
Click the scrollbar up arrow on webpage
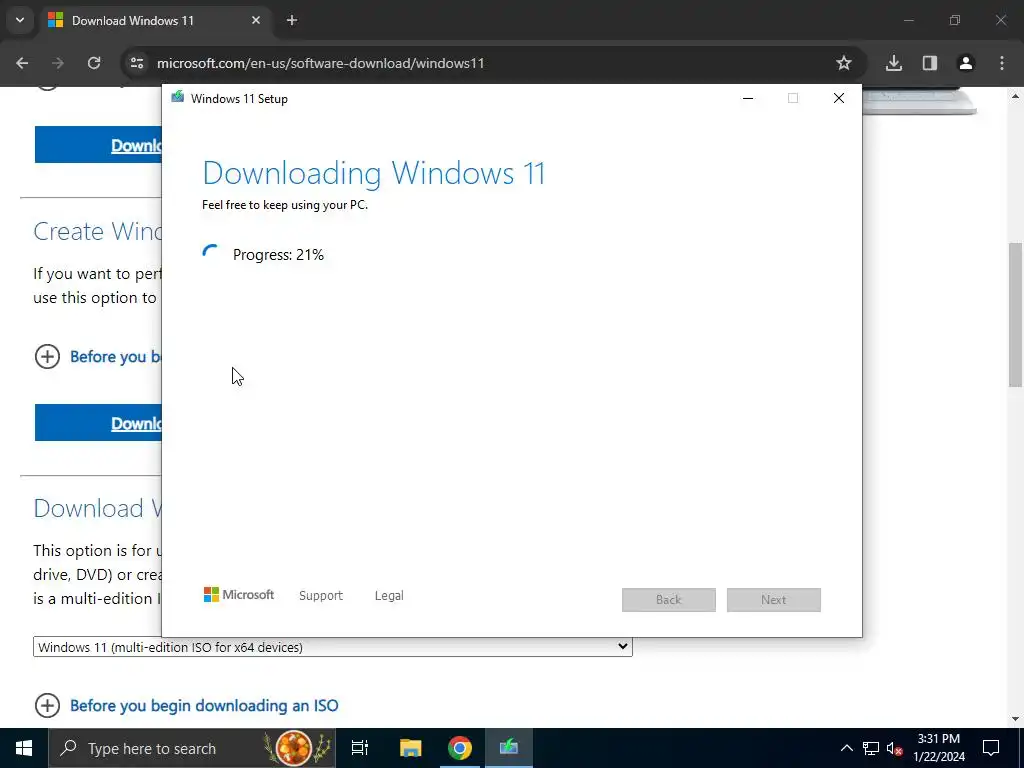click(x=1016, y=97)
